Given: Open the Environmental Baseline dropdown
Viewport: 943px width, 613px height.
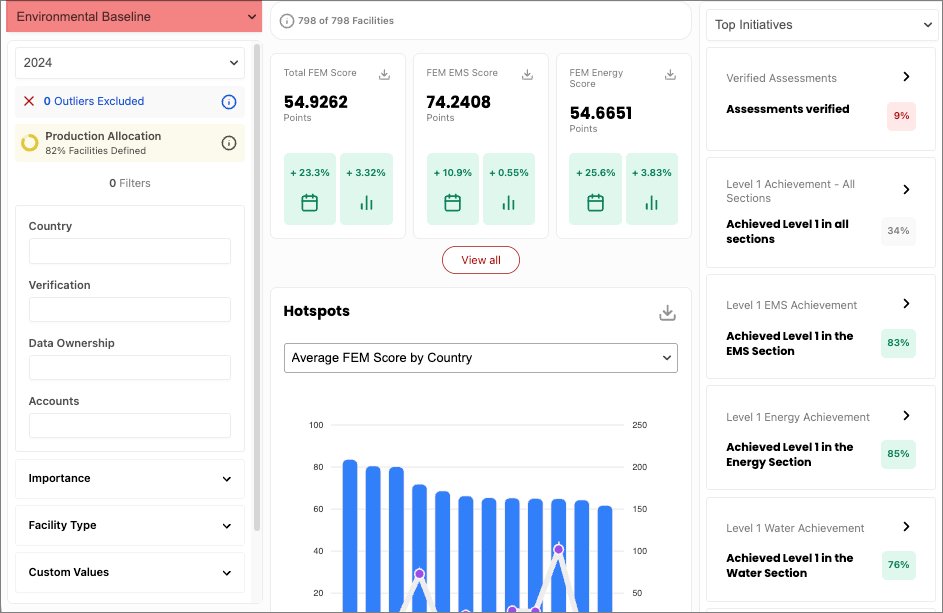Looking at the screenshot, I should [134, 16].
